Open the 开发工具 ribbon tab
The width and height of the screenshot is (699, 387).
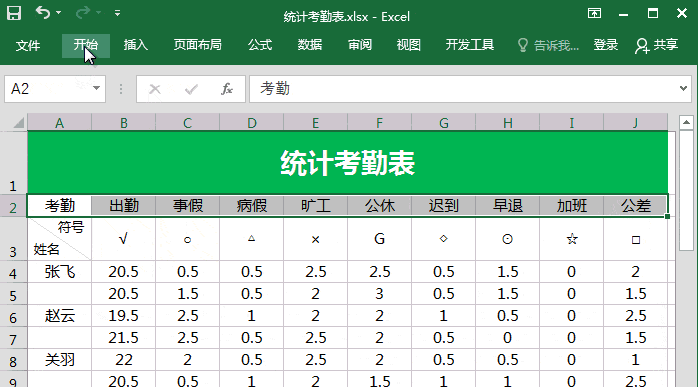(x=470, y=45)
